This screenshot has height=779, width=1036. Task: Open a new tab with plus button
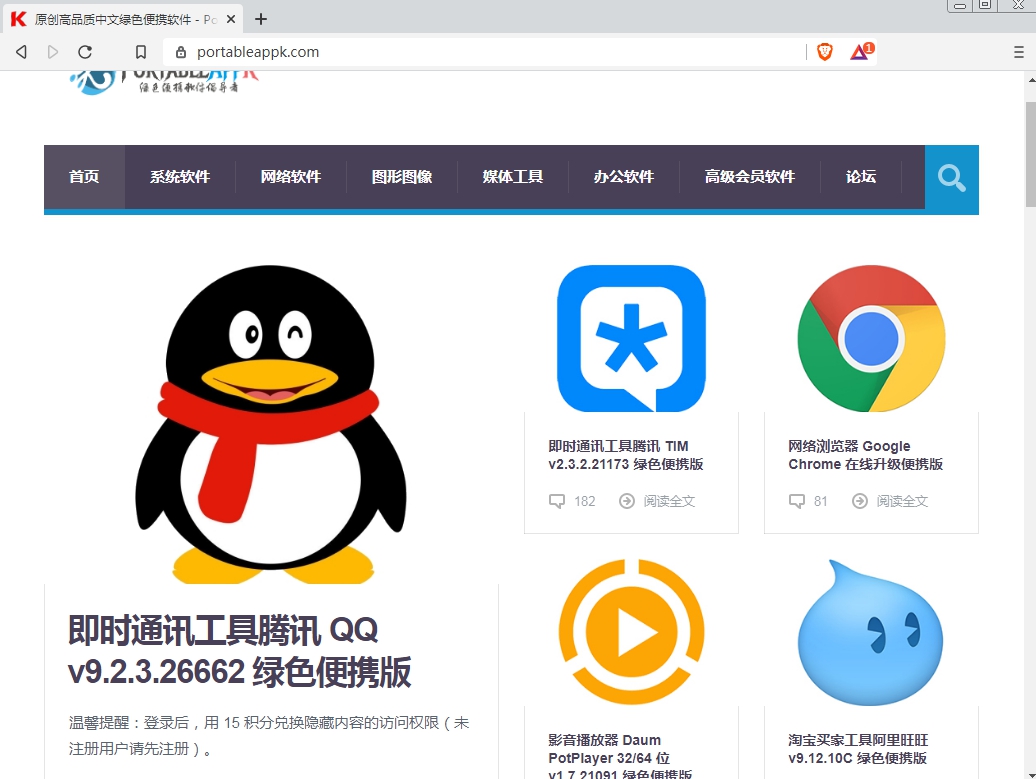coord(261,19)
